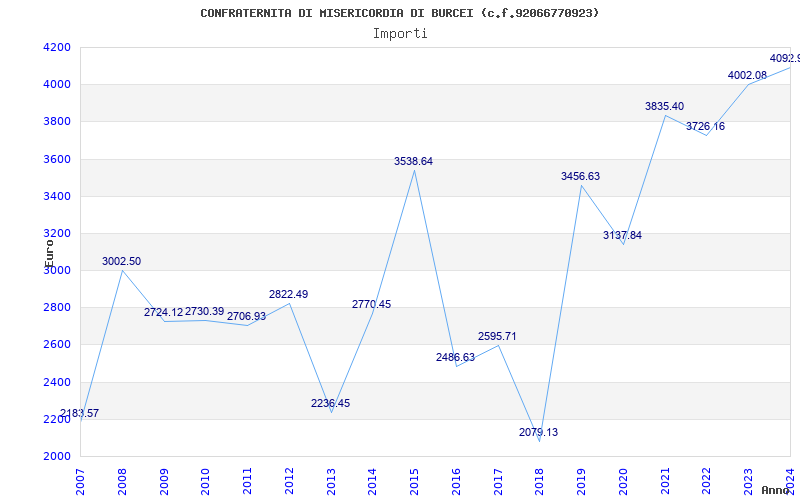Viewport: 800px width, 500px height.
Task: Select data label 3137.84
Action: click(622, 235)
